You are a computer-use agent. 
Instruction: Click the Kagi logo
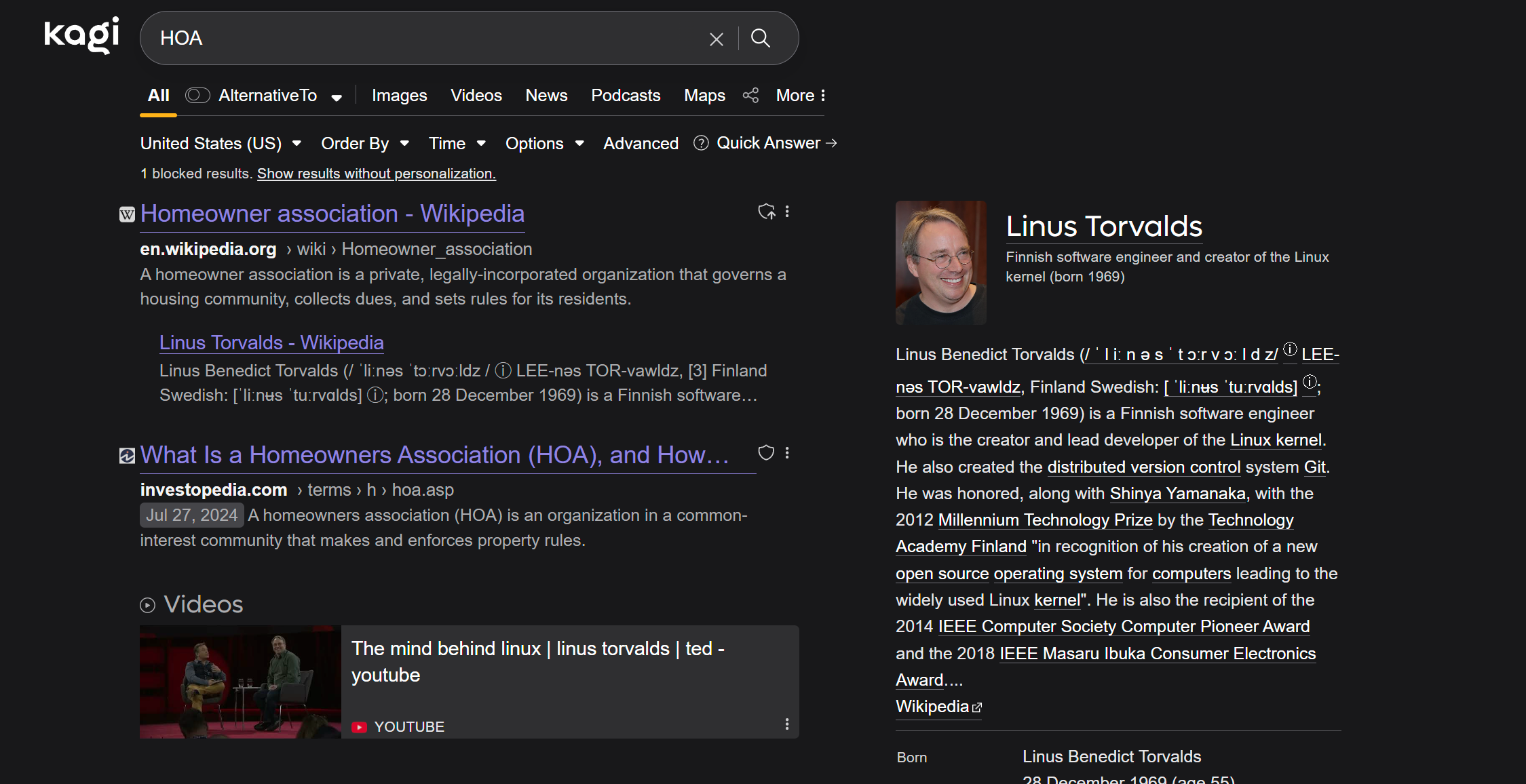[81, 35]
